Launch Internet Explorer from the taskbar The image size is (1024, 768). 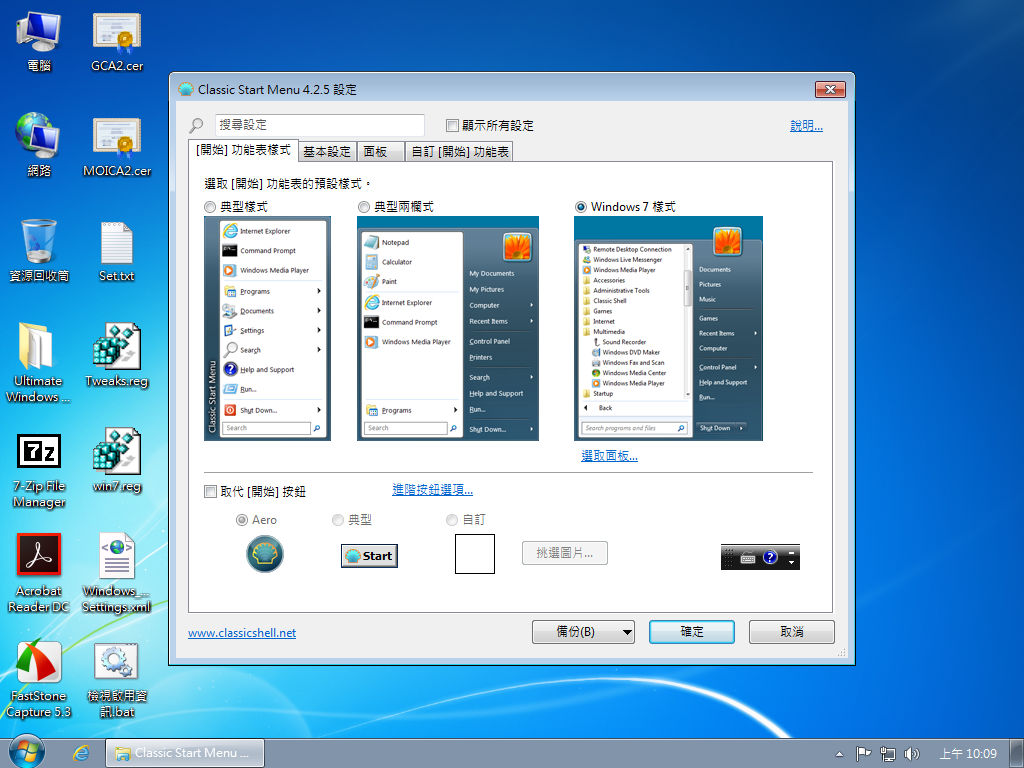(x=81, y=753)
